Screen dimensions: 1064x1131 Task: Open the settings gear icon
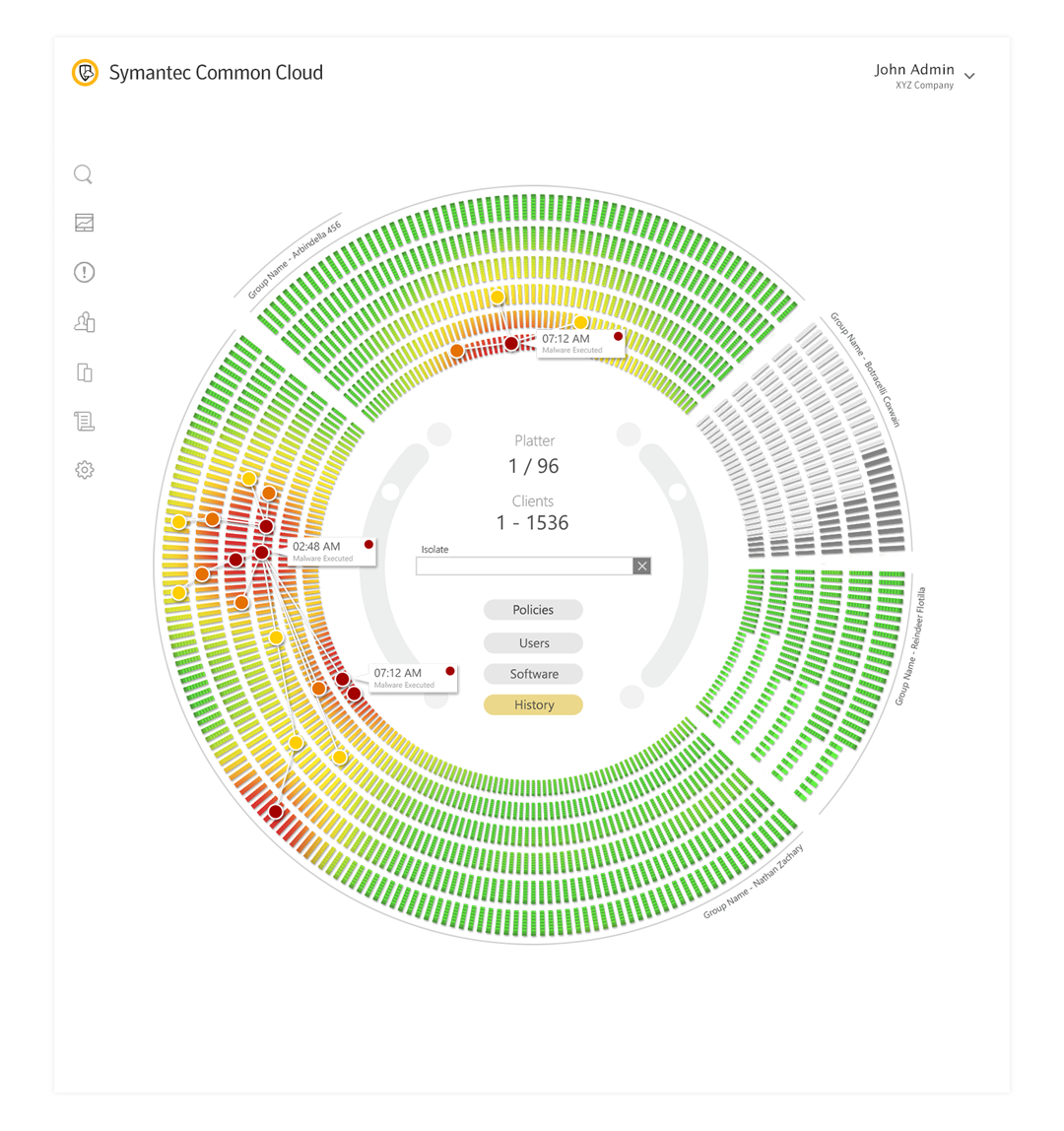pos(85,471)
